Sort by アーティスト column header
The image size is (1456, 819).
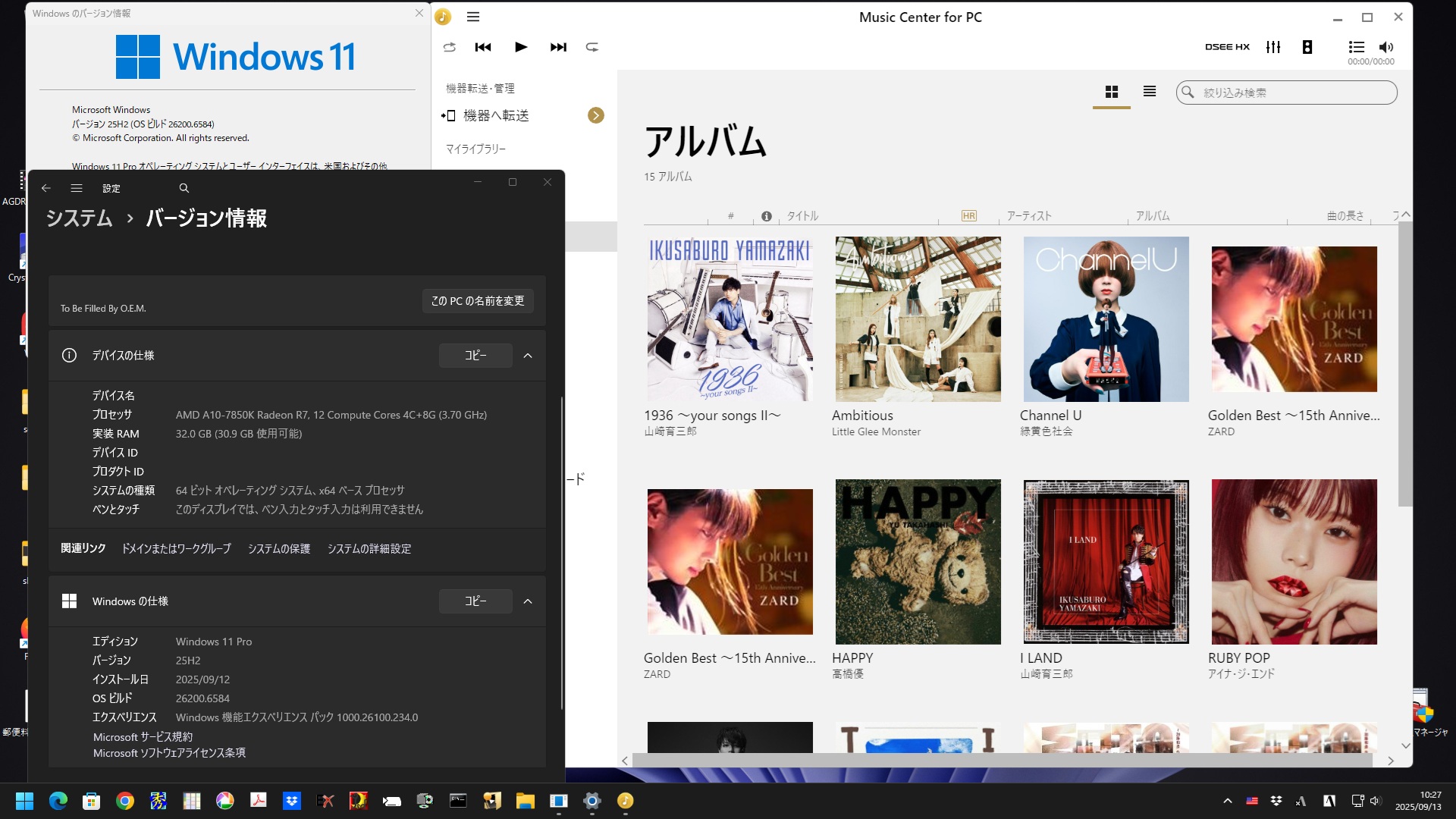click(1029, 216)
